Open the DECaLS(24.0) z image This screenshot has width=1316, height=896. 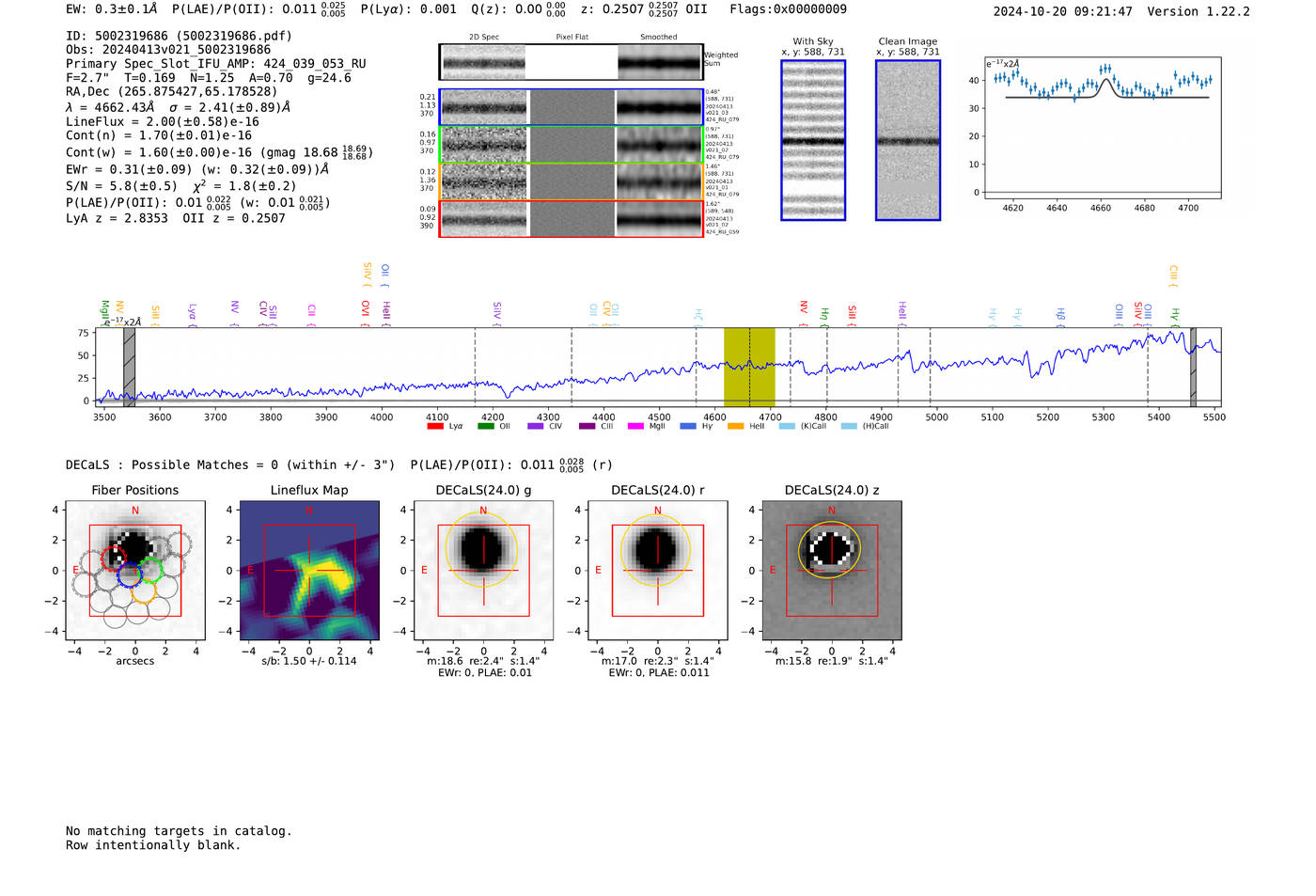(832, 571)
